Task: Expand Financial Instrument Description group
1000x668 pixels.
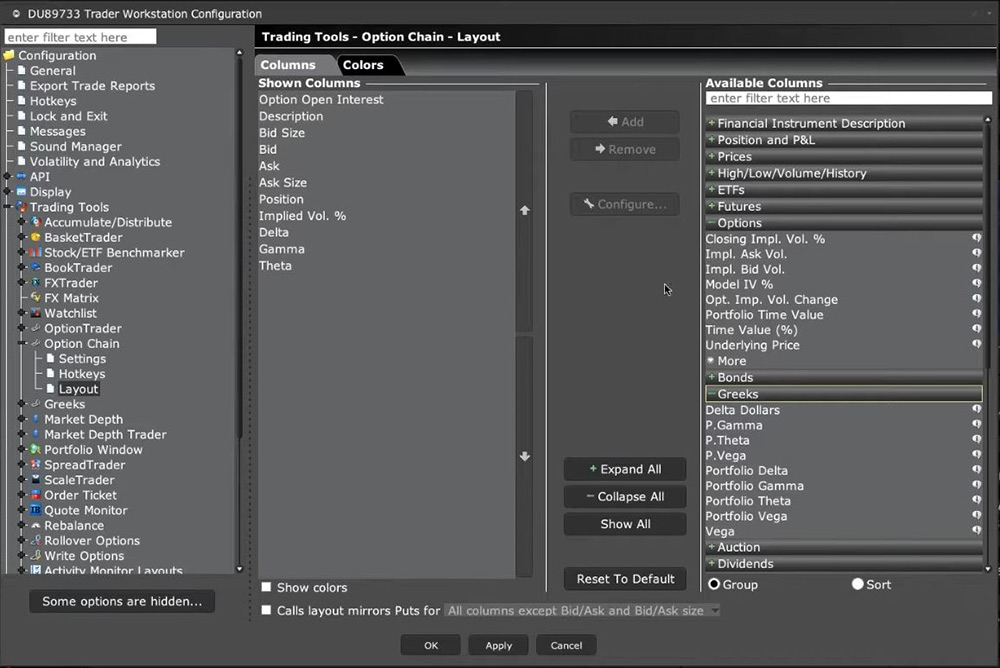Action: click(x=844, y=123)
